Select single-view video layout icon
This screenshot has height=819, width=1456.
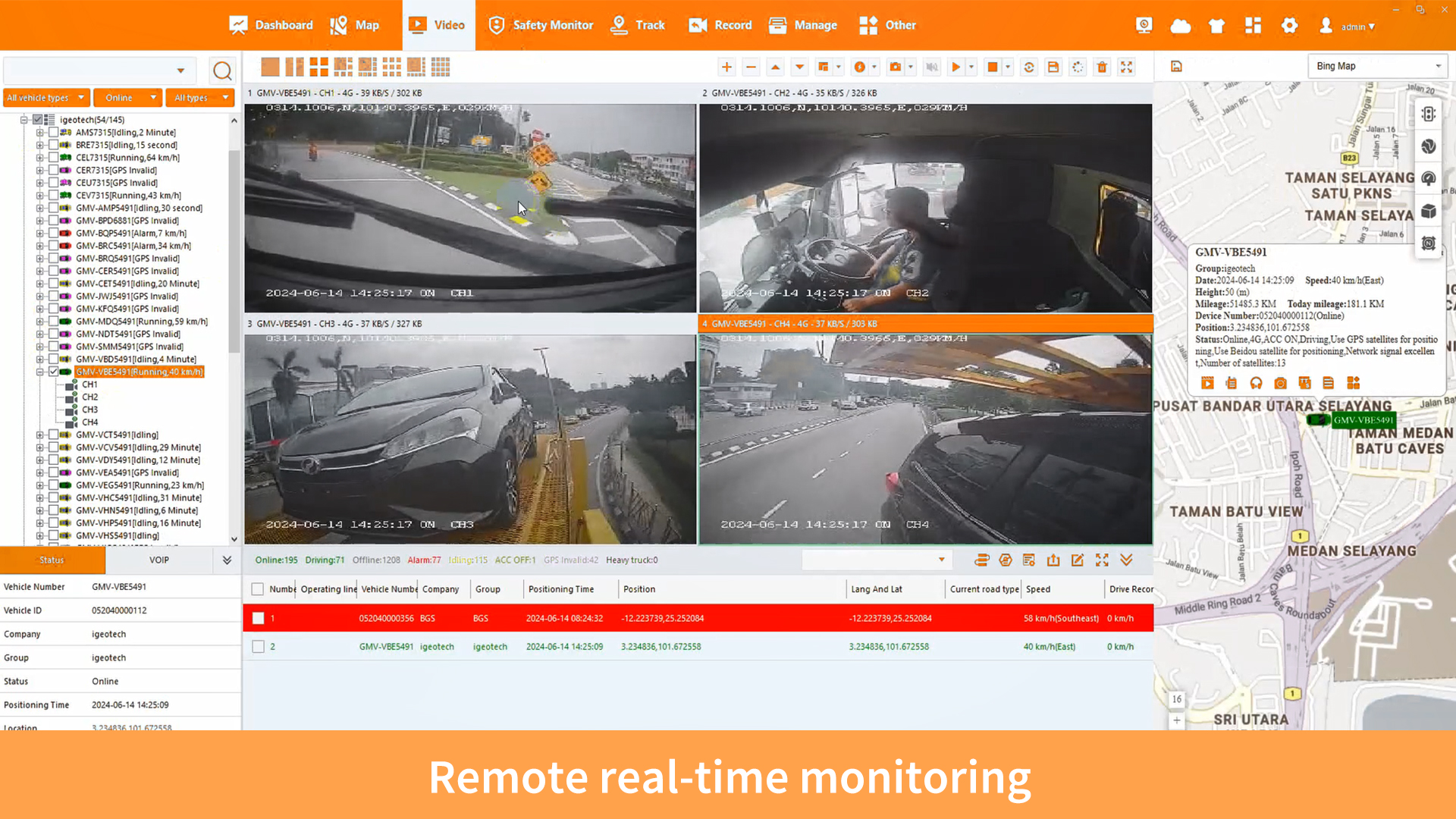coord(270,67)
